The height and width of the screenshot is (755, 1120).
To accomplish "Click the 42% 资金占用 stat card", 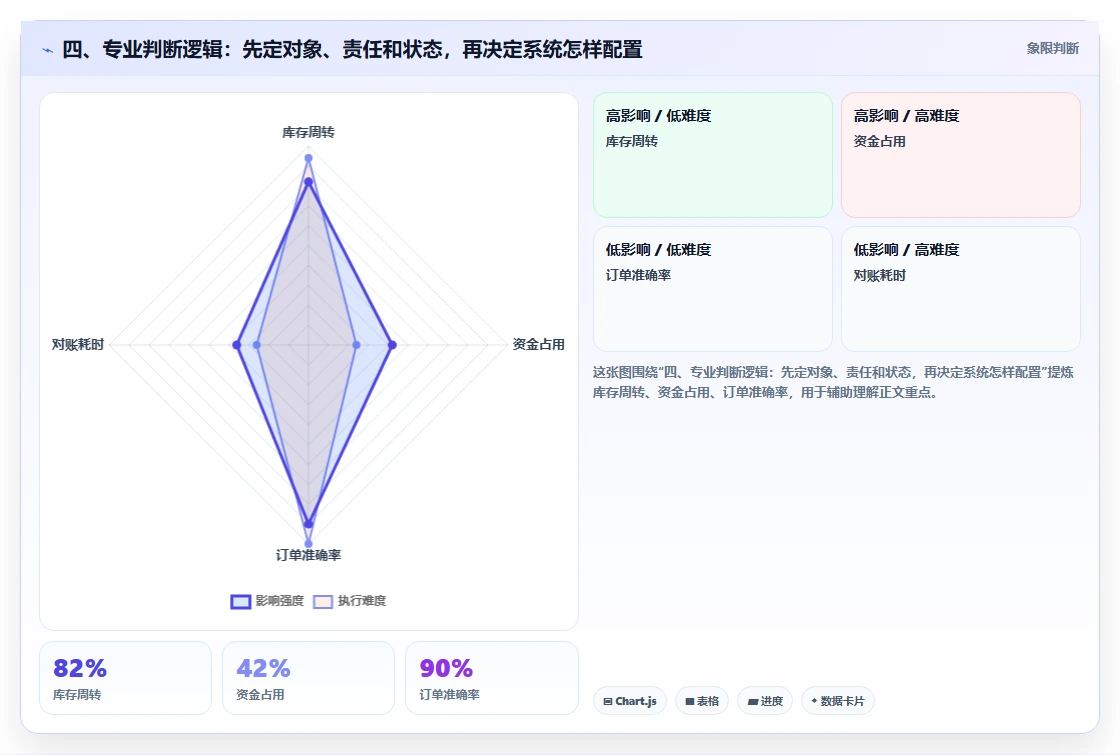I will coord(308,678).
